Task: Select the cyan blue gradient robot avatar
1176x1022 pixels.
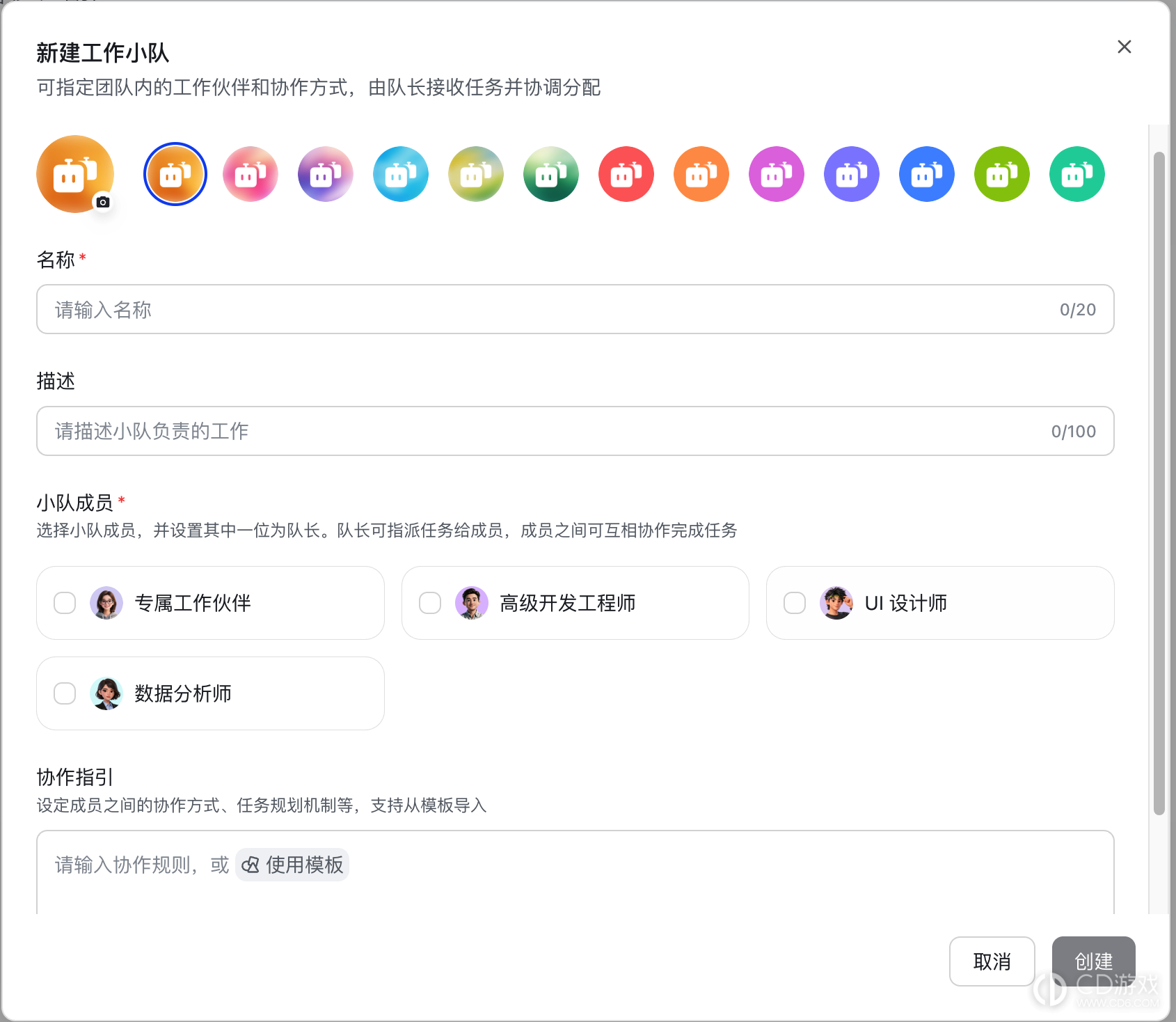Action: (401, 174)
